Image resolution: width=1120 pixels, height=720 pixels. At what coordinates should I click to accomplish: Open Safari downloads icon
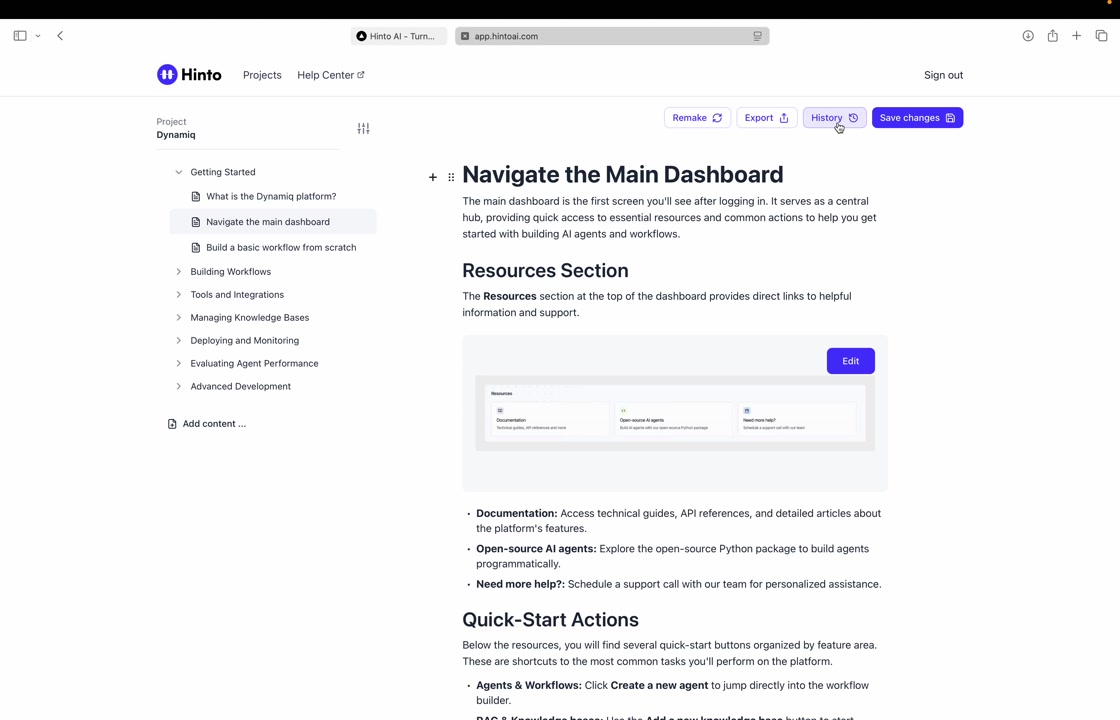point(1028,36)
